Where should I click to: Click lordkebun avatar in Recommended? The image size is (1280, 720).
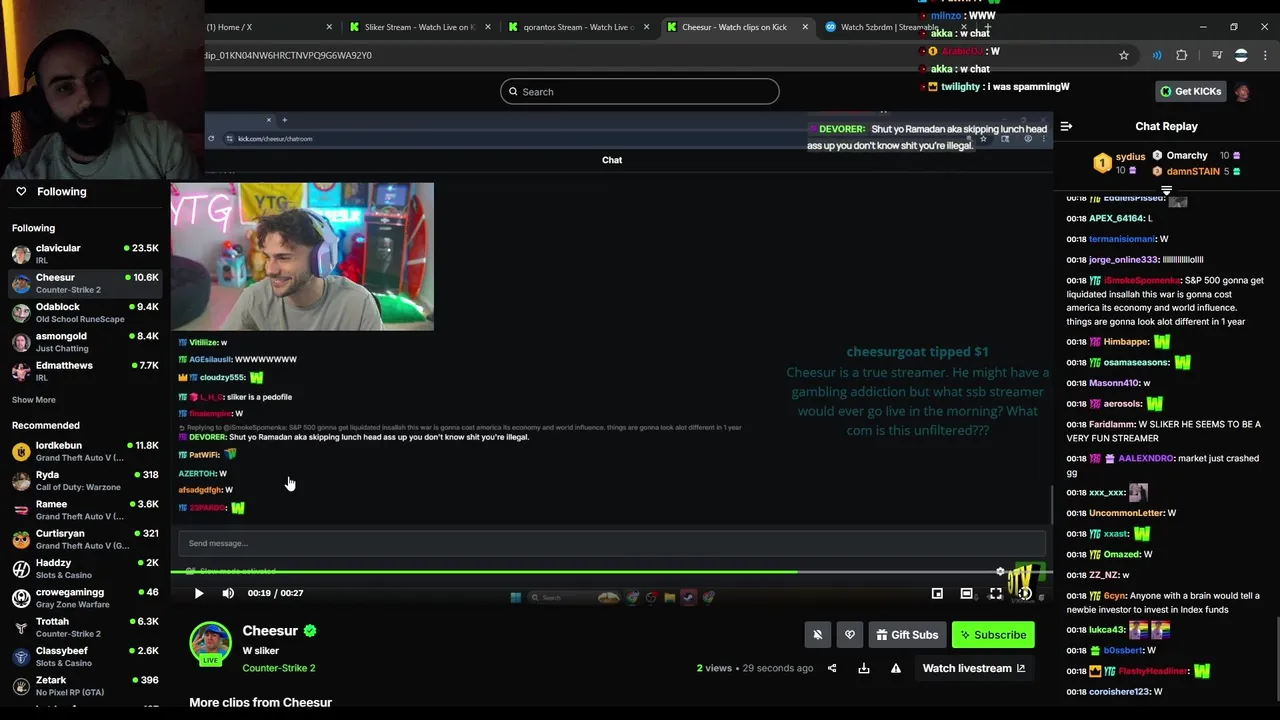[21, 451]
